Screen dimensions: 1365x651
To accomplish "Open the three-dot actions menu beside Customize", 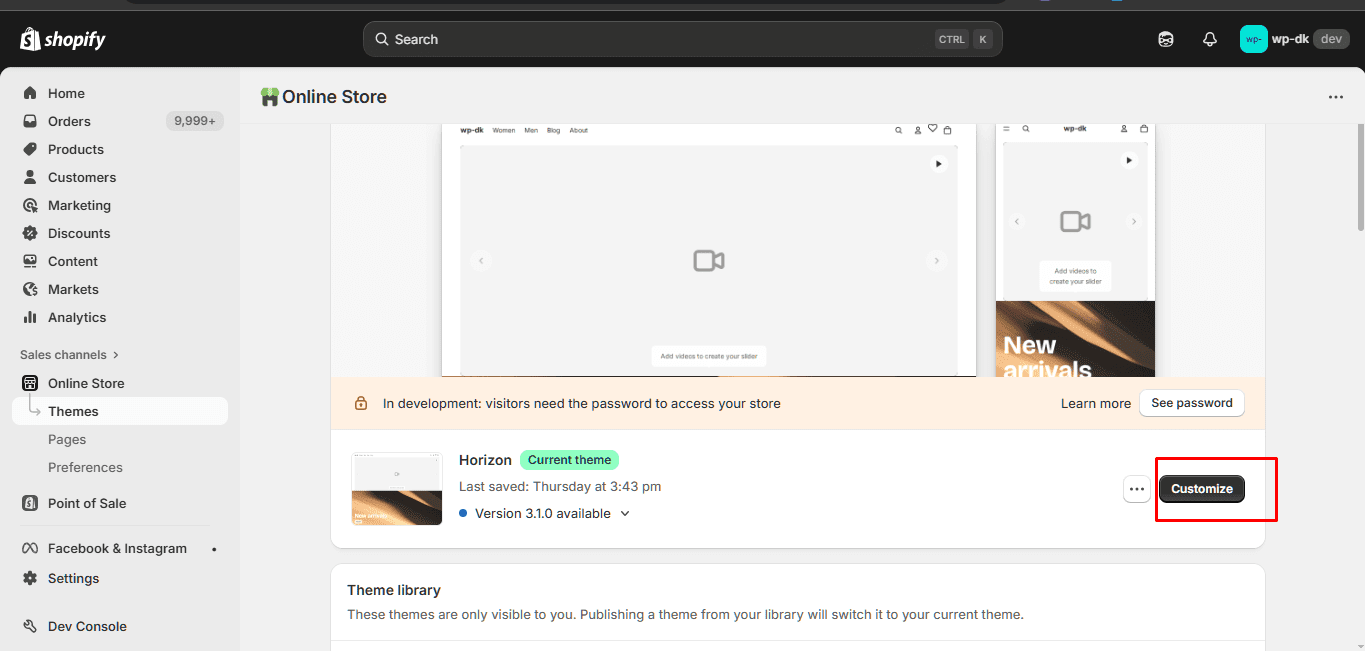I will (1136, 489).
